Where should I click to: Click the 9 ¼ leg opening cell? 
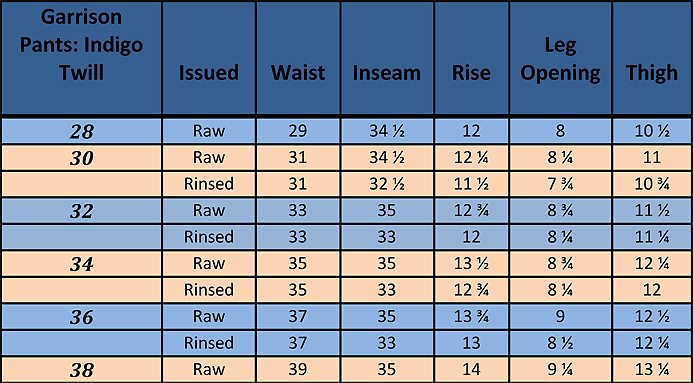tap(560, 370)
